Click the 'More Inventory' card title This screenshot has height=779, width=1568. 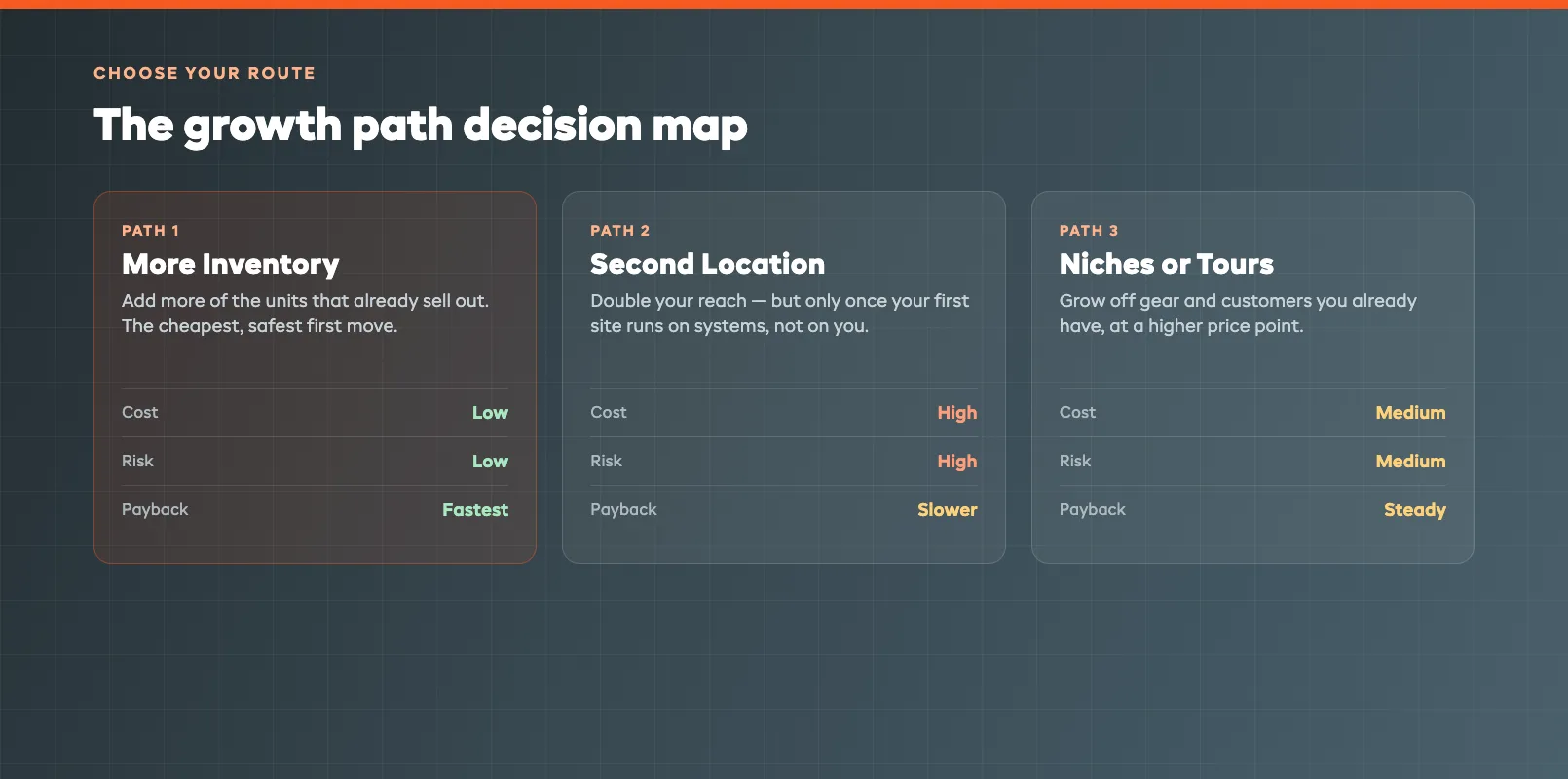231,265
